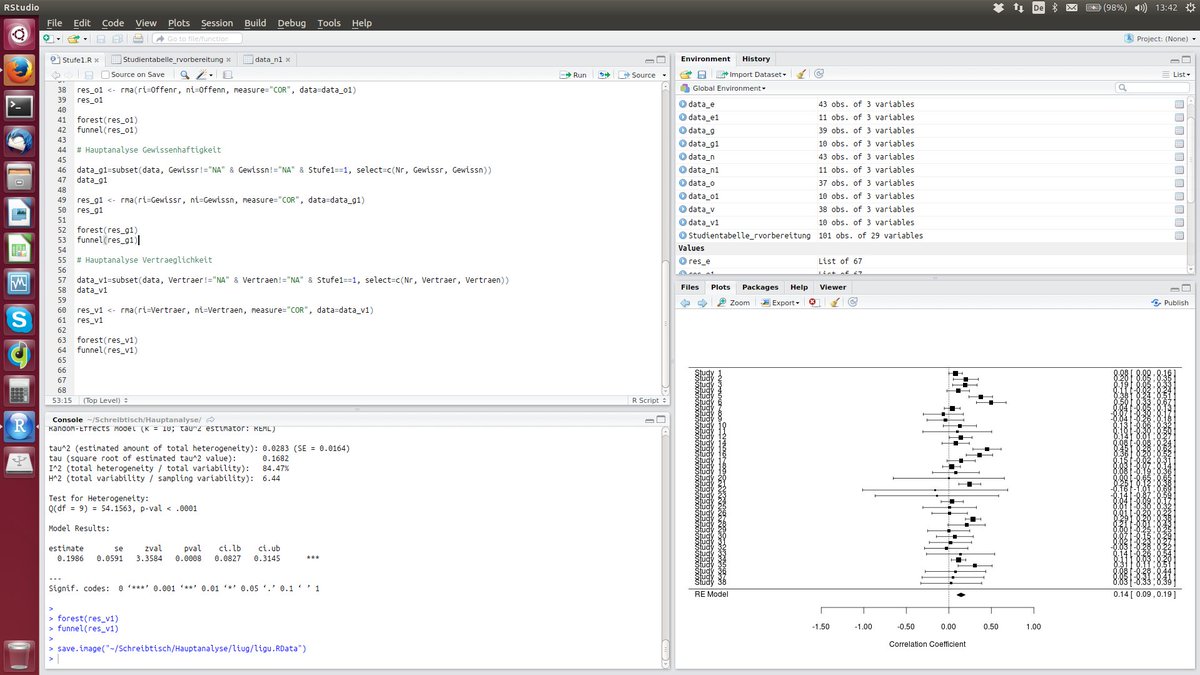Viewport: 1200px width, 675px height.
Task: Open the Session menu in the menu bar
Action: coord(216,23)
